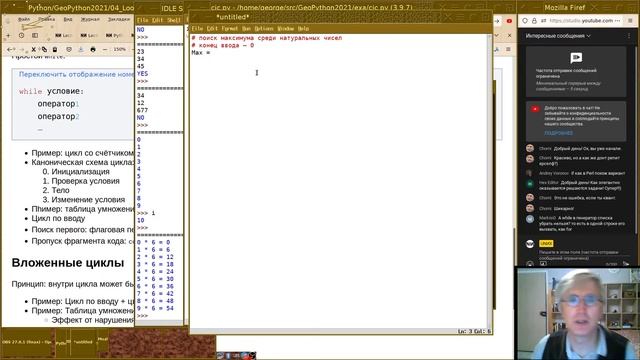This screenshot has height=360, width=640.
Task: Click editor vertical scrollbar on right edge
Action: [x=489, y=181]
